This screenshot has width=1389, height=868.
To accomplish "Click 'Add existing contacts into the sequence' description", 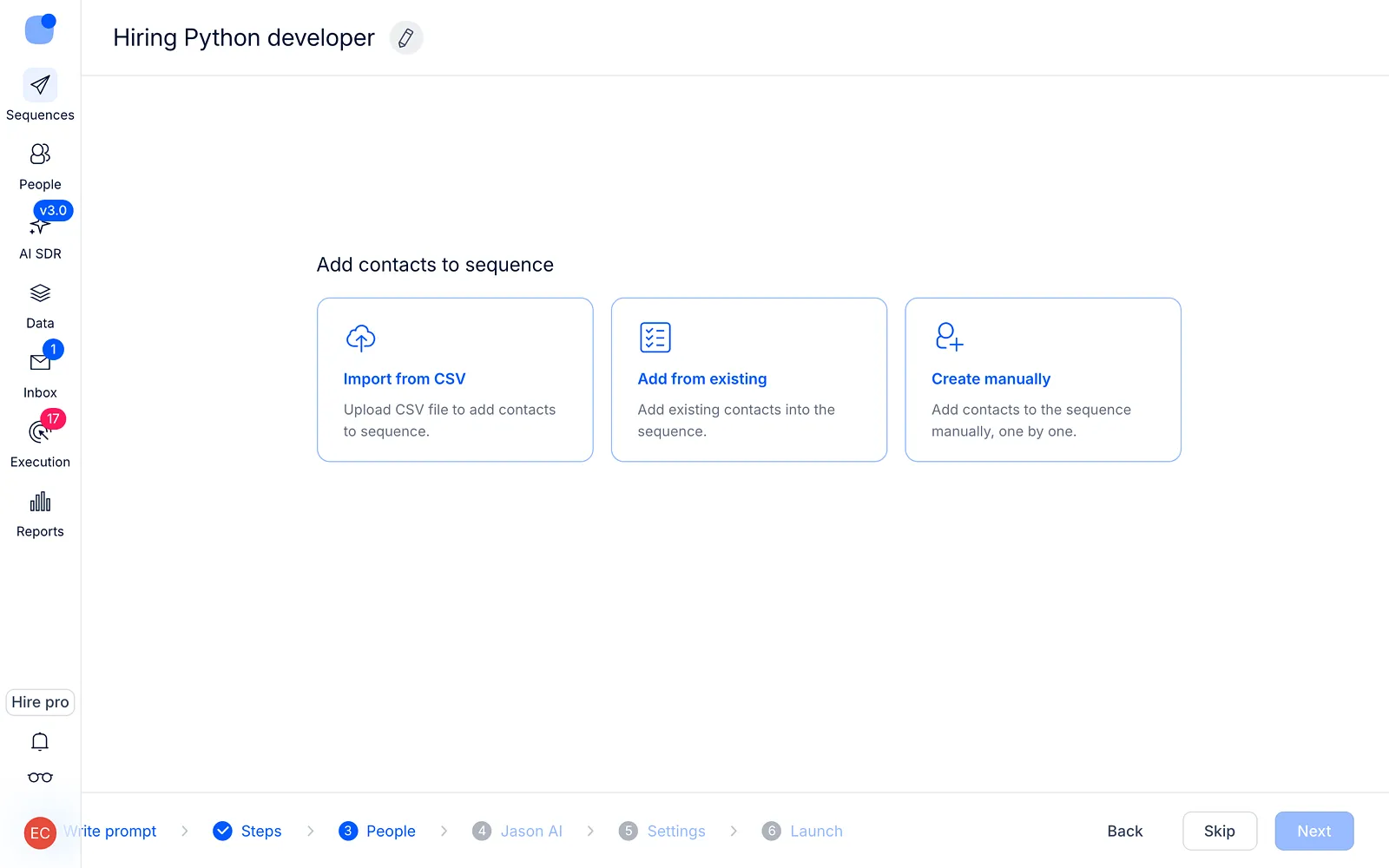I will coord(736,420).
